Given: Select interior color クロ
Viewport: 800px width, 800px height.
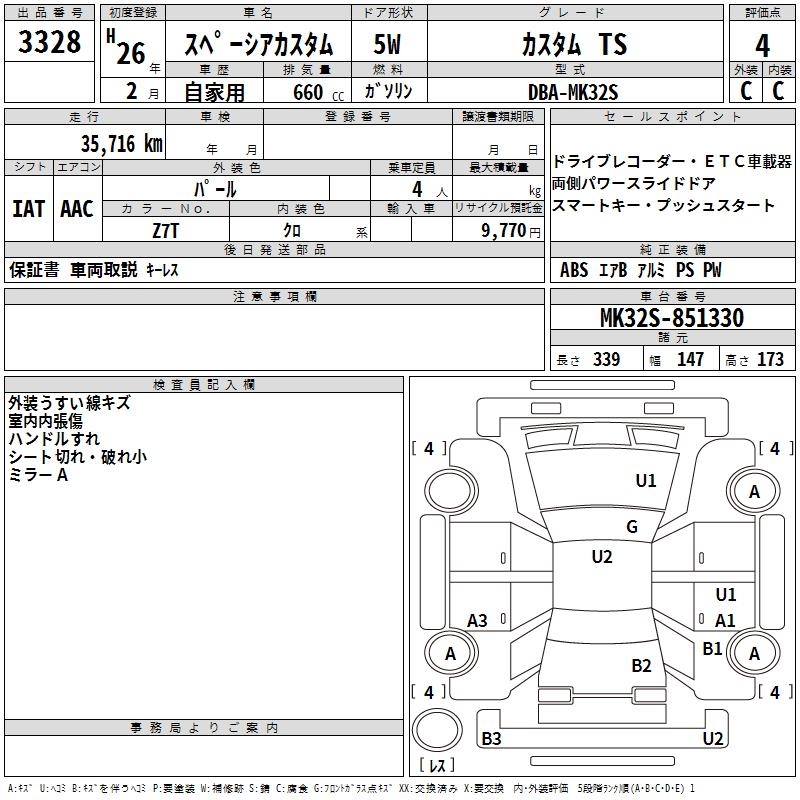Looking at the screenshot, I should [x=292, y=231].
